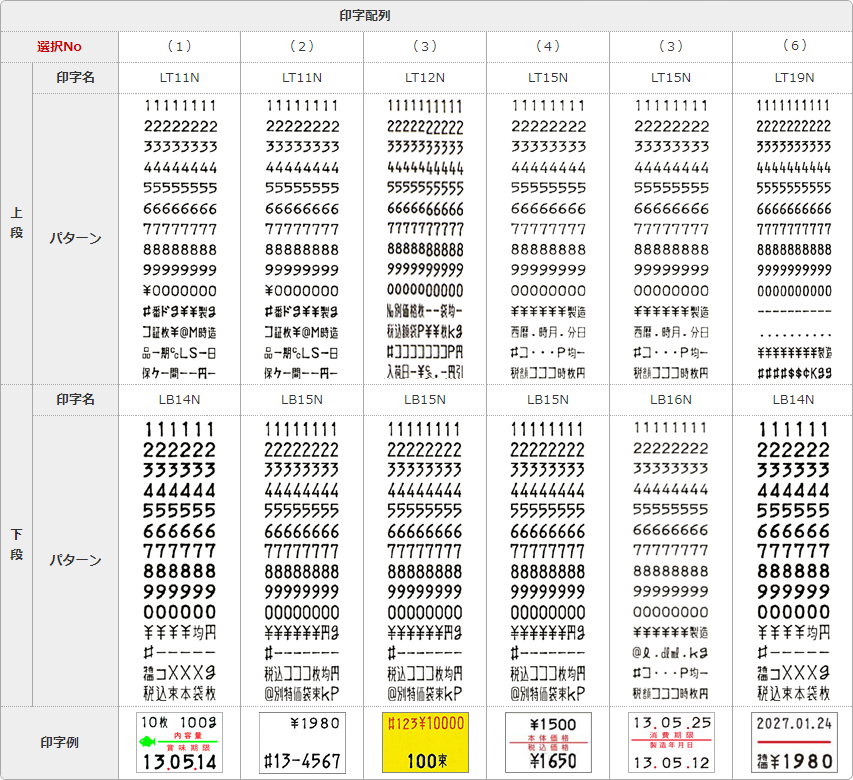The width and height of the screenshot is (853, 780).
Task: Select column number (4) header
Action: pos(548,47)
